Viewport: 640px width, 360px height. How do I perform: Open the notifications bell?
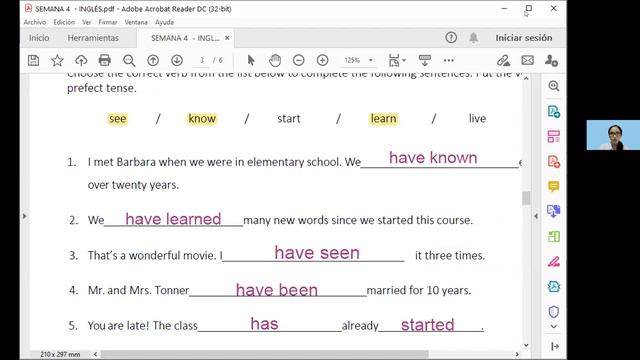click(473, 38)
